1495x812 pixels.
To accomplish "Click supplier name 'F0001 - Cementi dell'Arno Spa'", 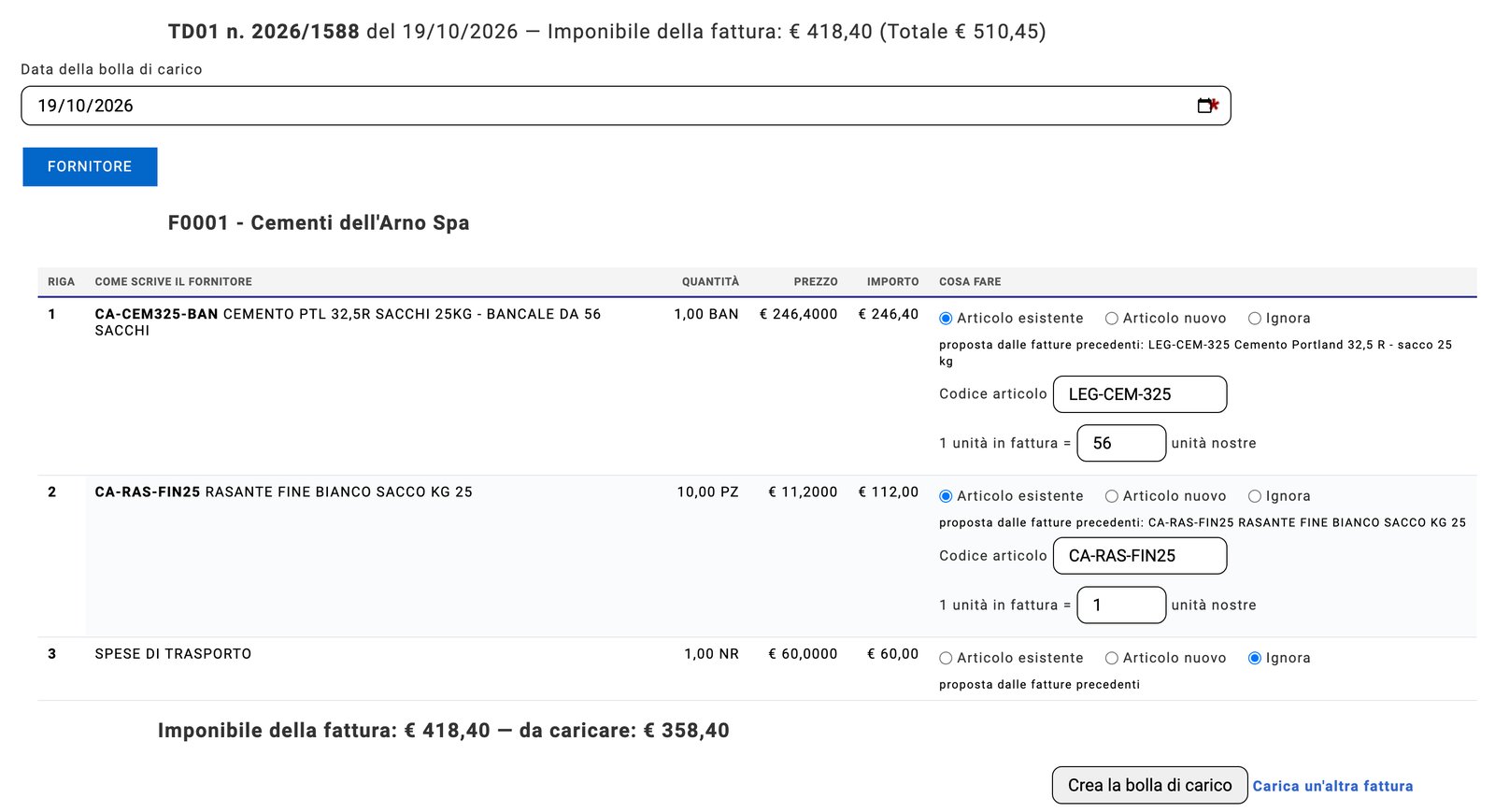I will (x=319, y=222).
